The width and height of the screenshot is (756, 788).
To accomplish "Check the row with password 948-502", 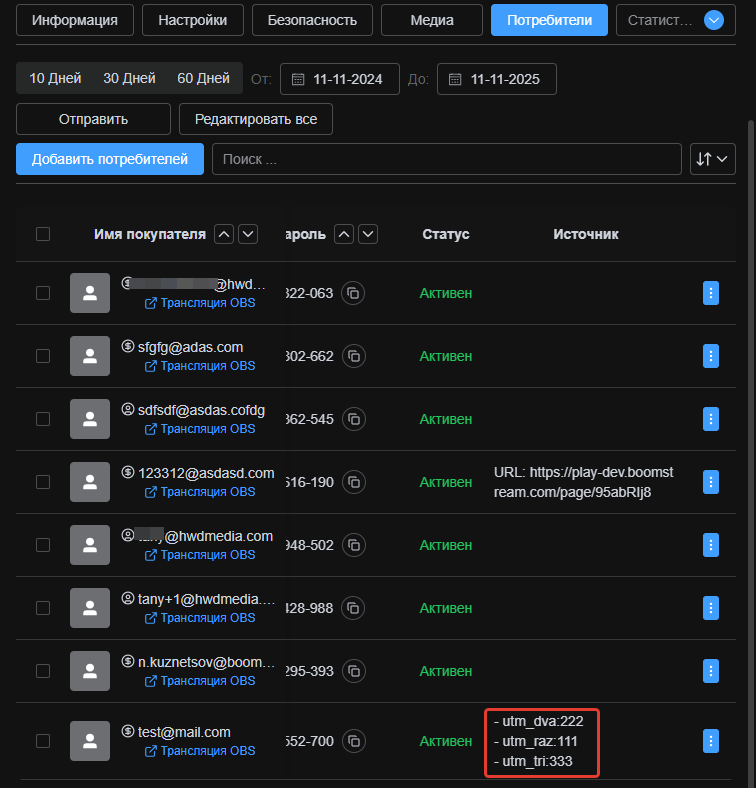I will tap(43, 545).
